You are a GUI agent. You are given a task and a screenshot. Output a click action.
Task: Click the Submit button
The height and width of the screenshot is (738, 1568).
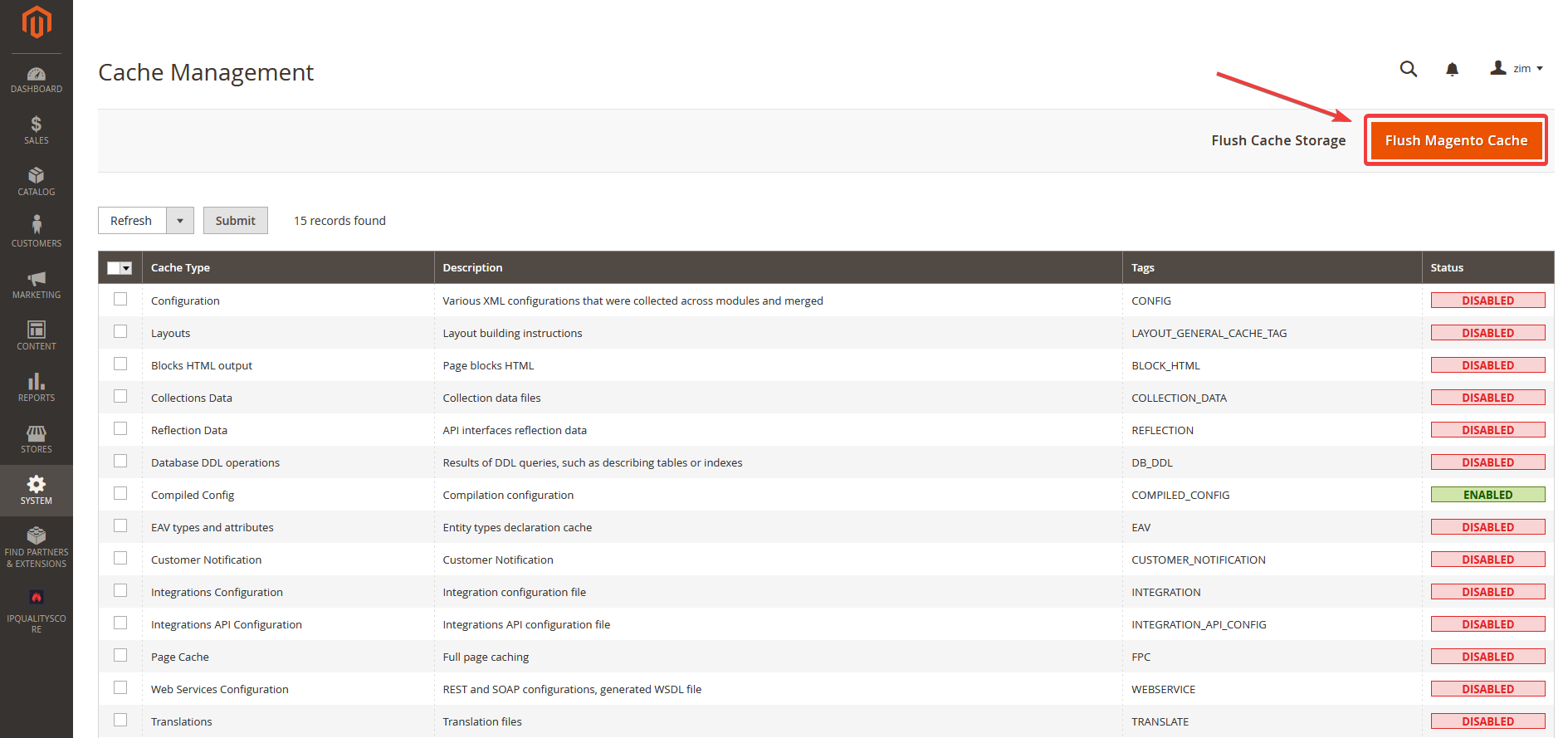(236, 221)
